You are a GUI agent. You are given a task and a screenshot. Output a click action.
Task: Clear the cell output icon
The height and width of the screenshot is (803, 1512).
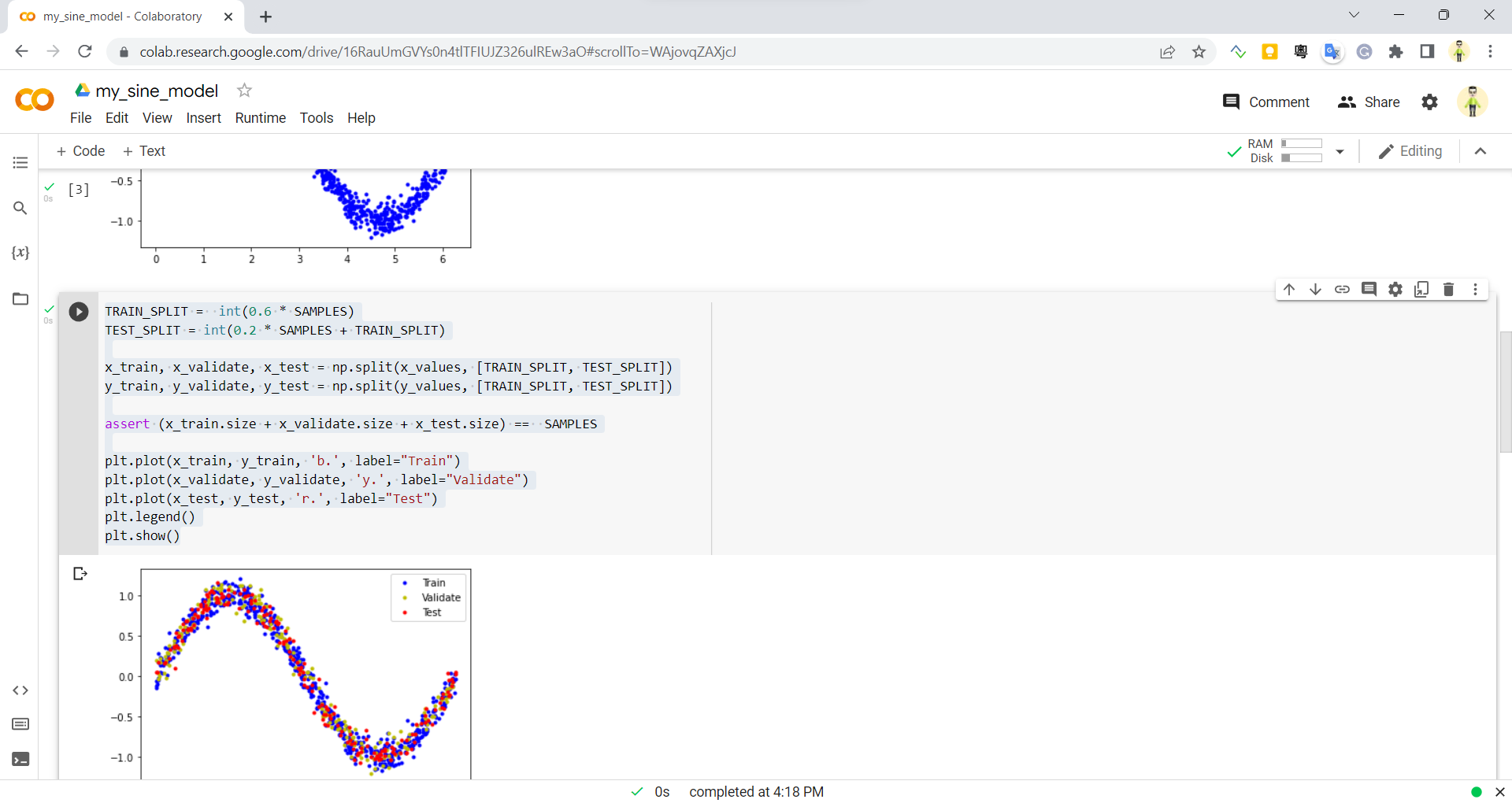tap(80, 573)
